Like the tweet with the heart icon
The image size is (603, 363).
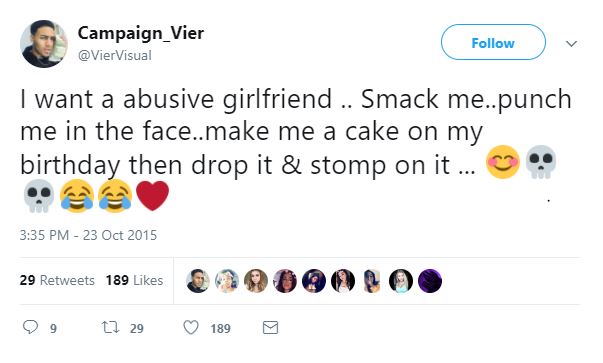pyautogui.click(x=191, y=328)
